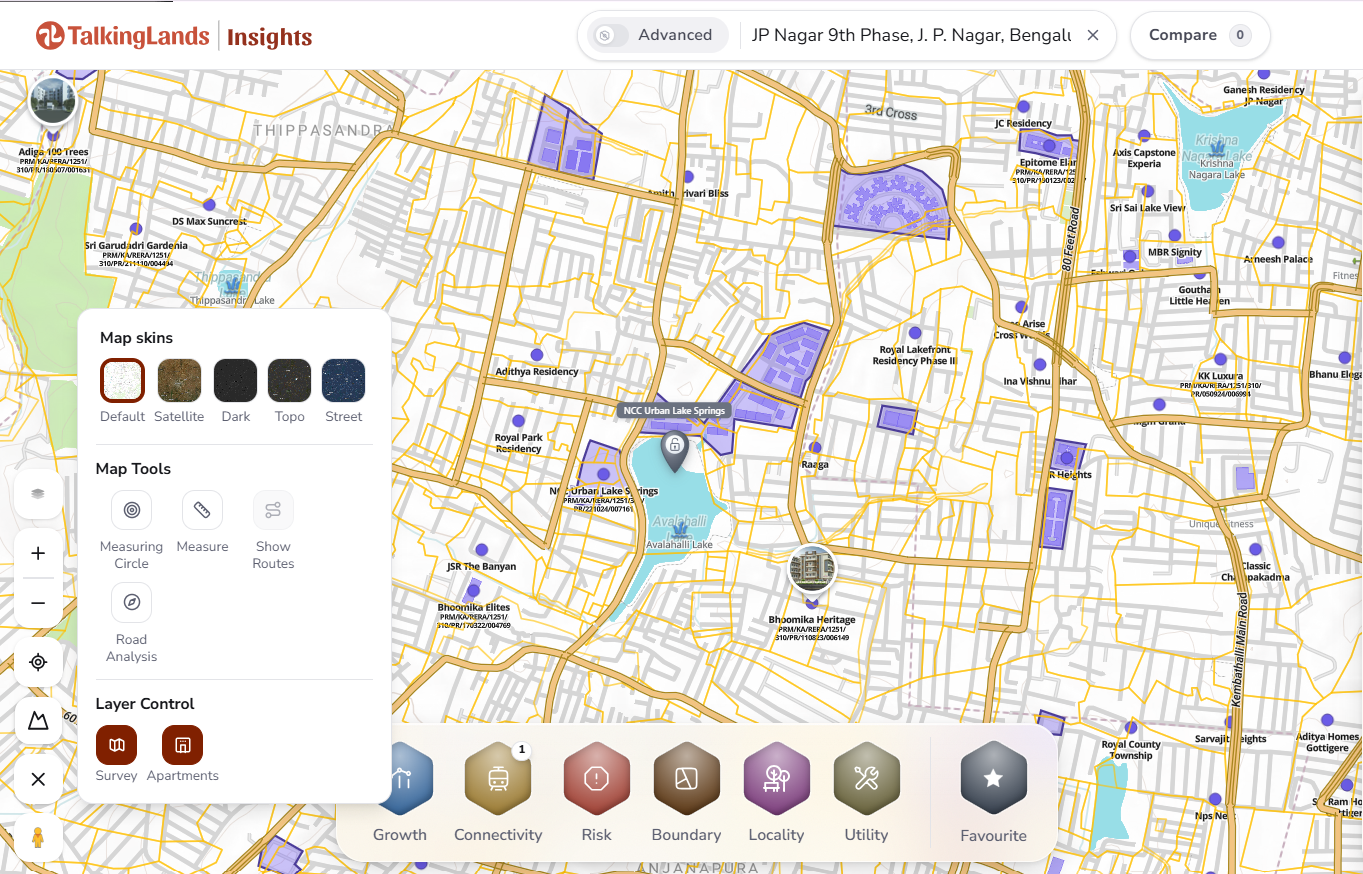Select the Dark map skin
Screen dimensions: 1363x874
click(236, 380)
